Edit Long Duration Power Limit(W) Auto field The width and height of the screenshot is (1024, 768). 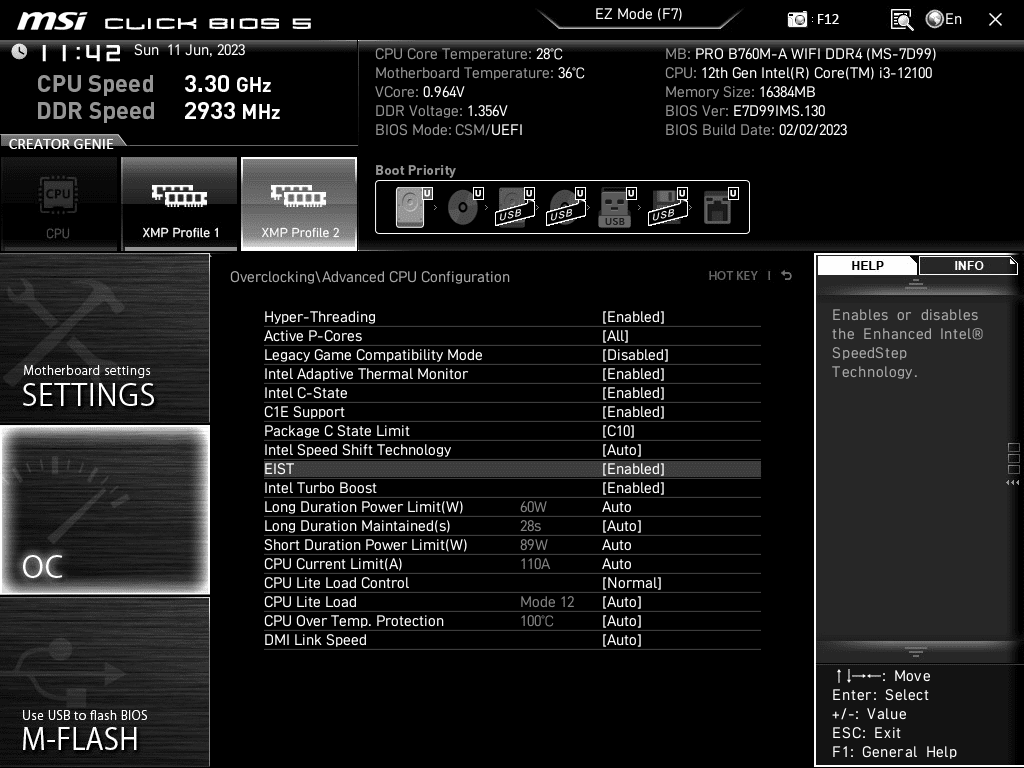[x=616, y=507]
